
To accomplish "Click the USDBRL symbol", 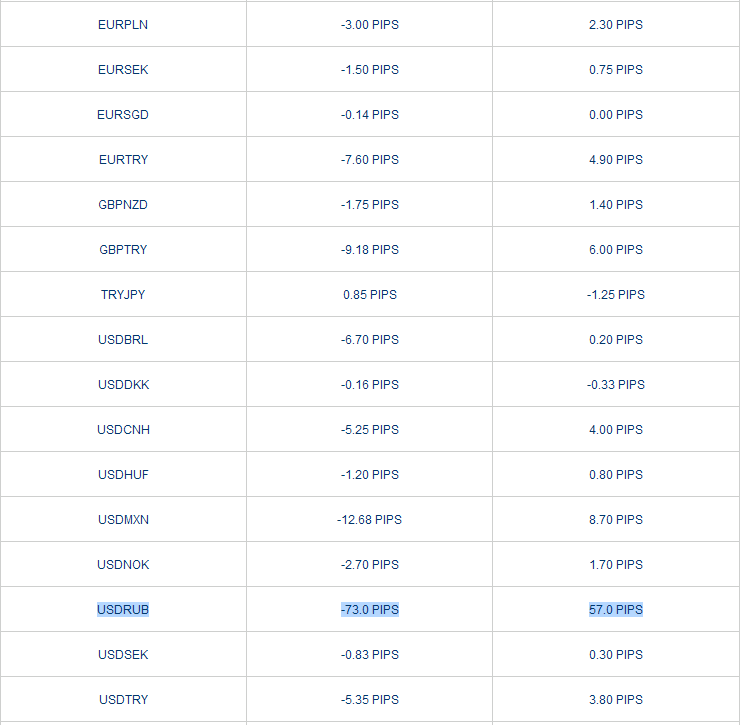I will tap(123, 339).
